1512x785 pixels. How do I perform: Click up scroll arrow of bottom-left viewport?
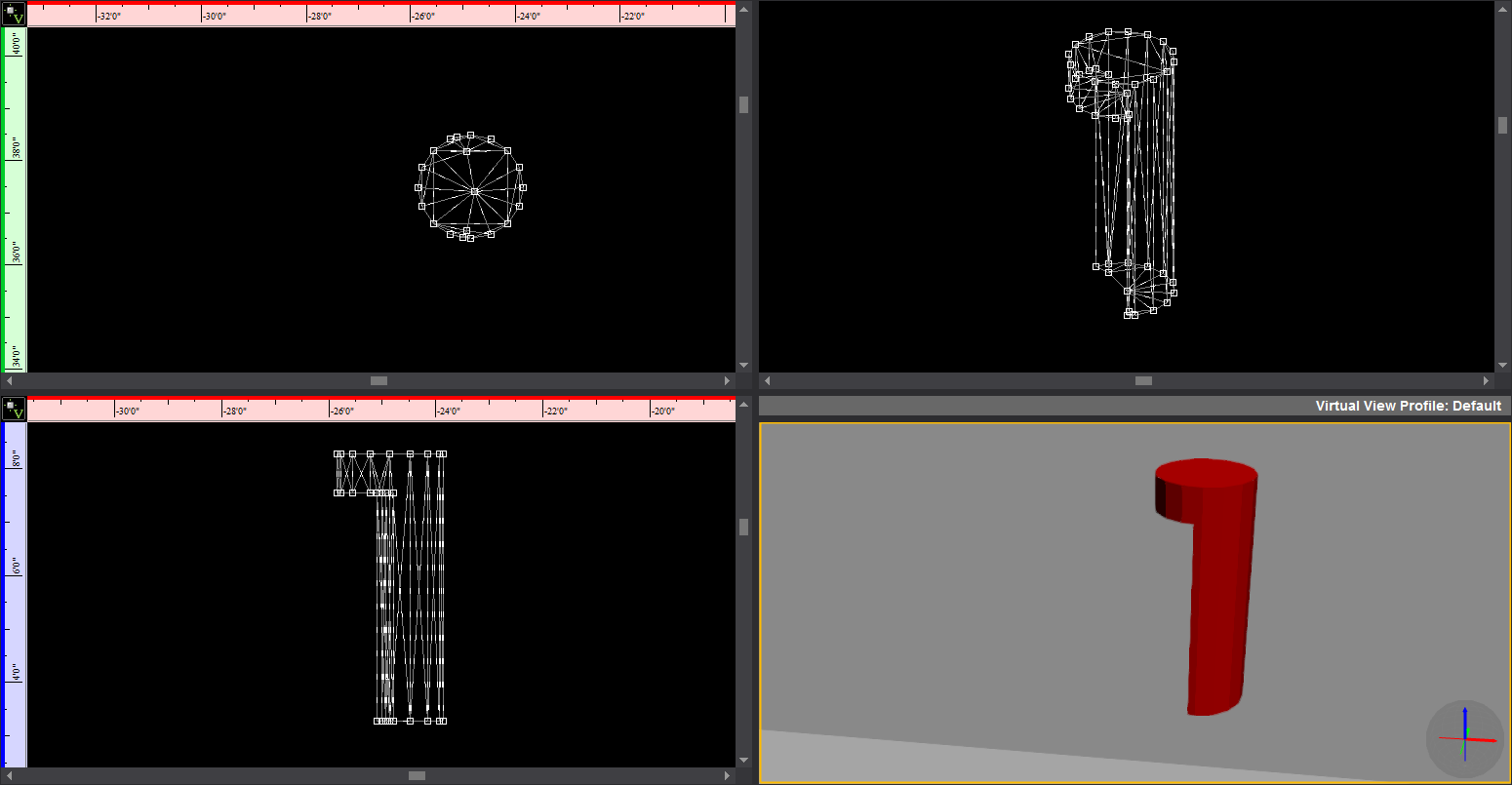(743, 404)
